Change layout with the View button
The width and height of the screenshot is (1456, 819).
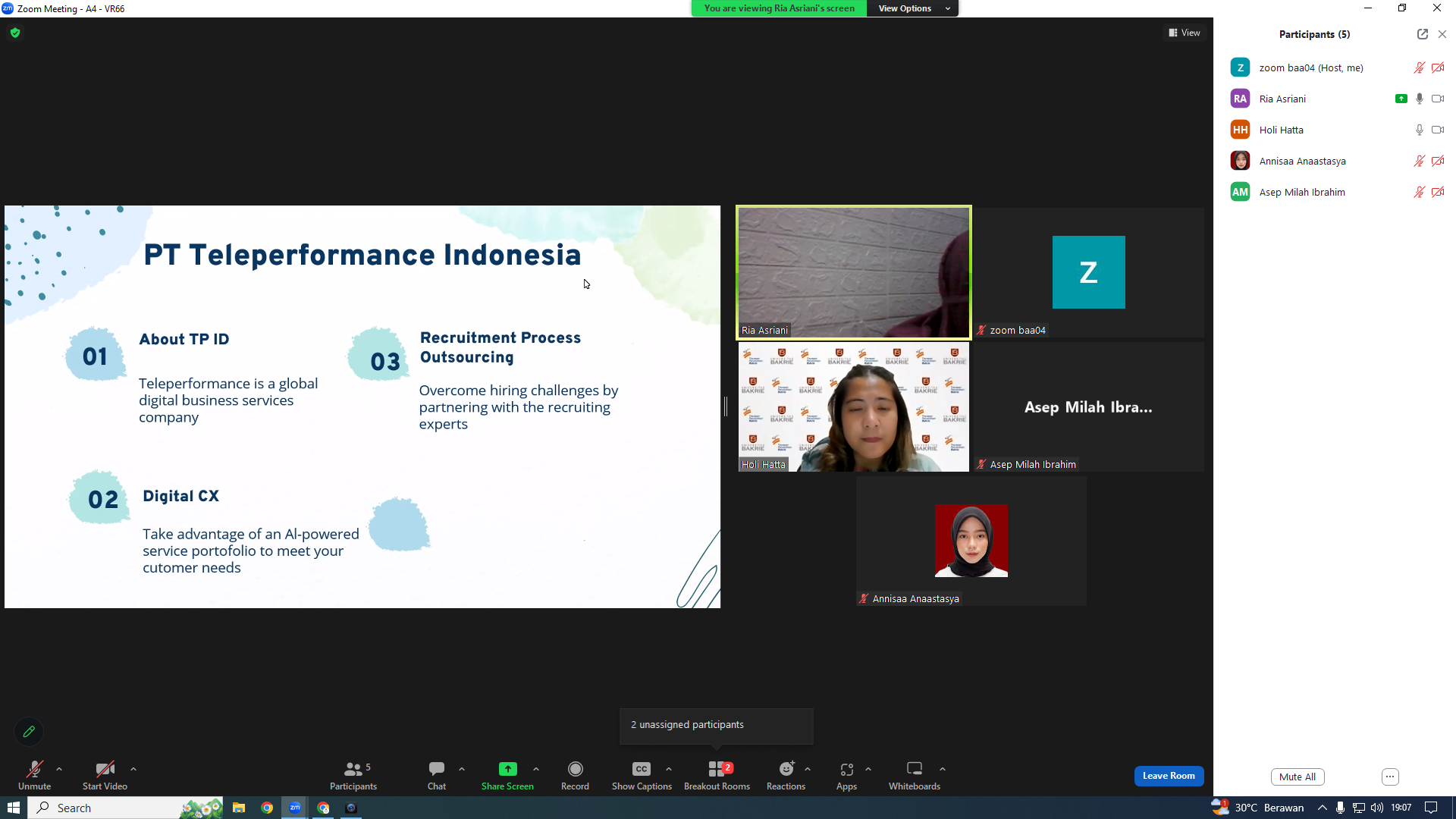point(1185,33)
